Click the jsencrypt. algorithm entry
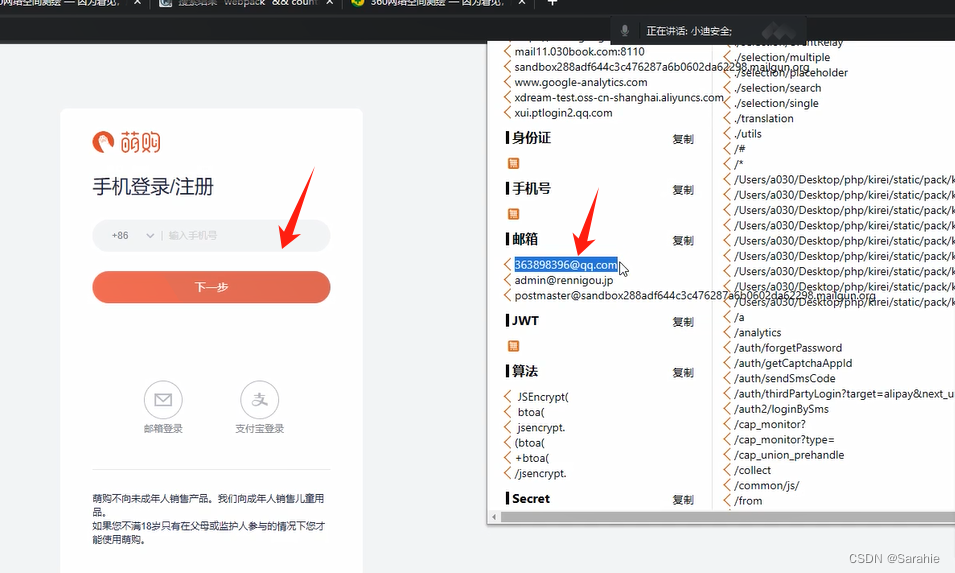Screen dimensions: 955x573 coord(541,427)
